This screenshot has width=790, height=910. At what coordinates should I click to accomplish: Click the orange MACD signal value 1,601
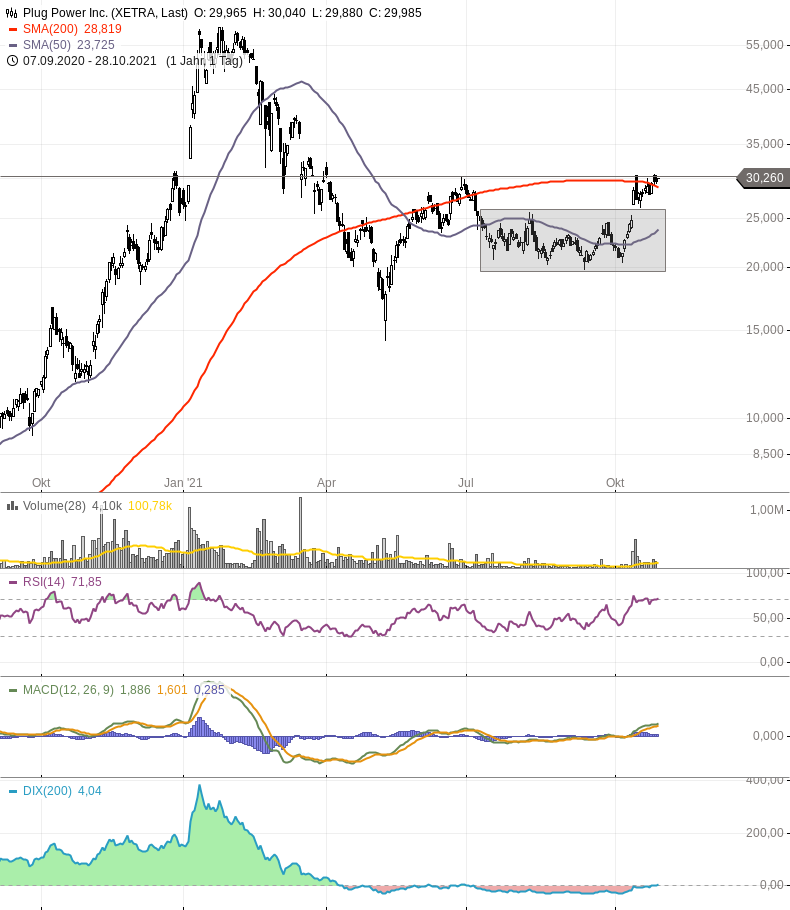(172, 690)
